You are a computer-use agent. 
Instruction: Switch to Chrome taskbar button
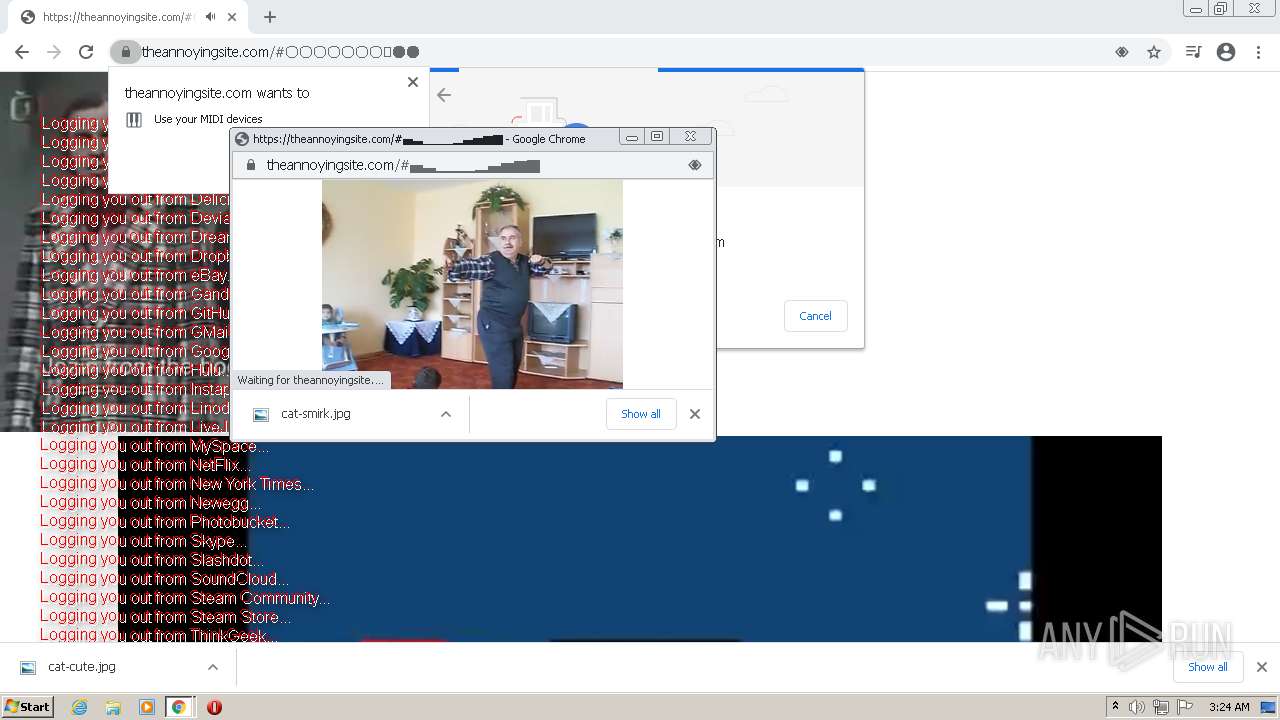click(179, 707)
